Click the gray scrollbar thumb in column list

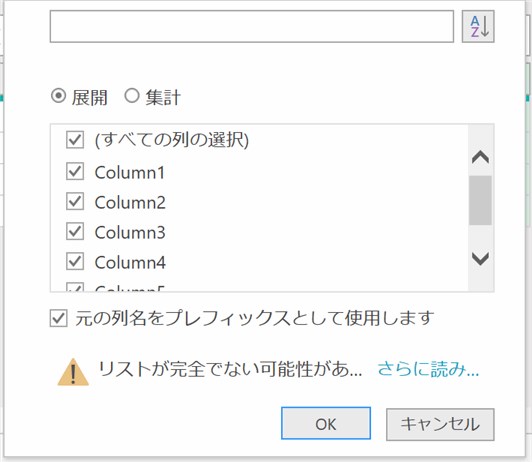[x=480, y=200]
